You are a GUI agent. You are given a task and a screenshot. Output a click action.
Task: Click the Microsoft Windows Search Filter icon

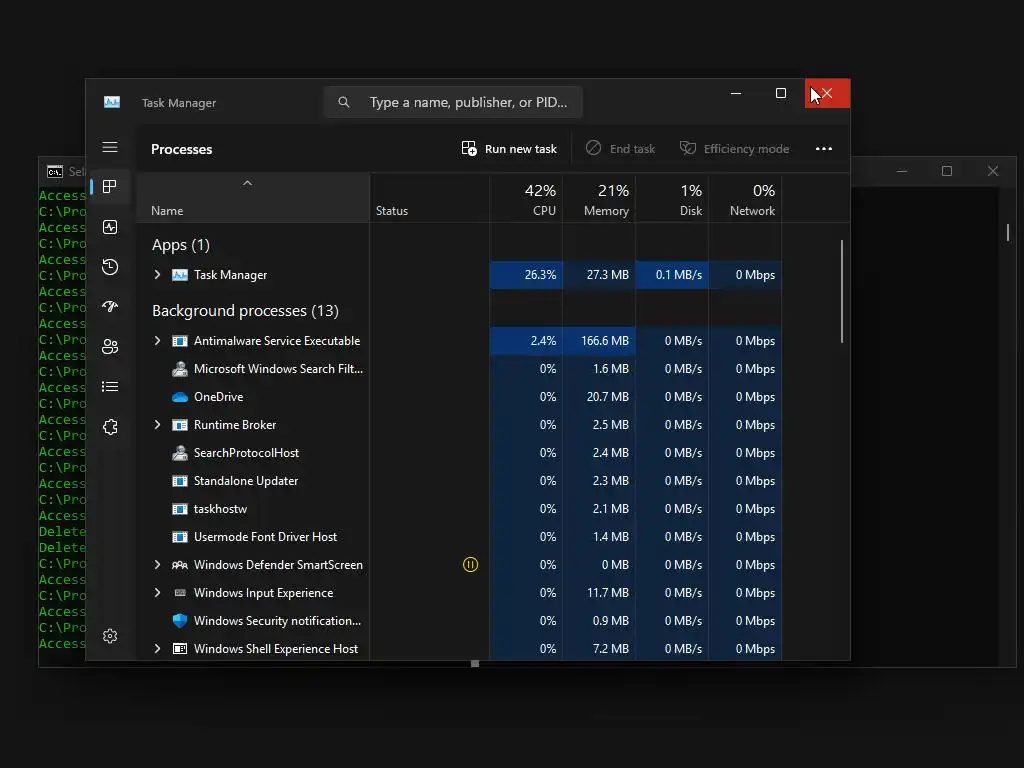180,369
